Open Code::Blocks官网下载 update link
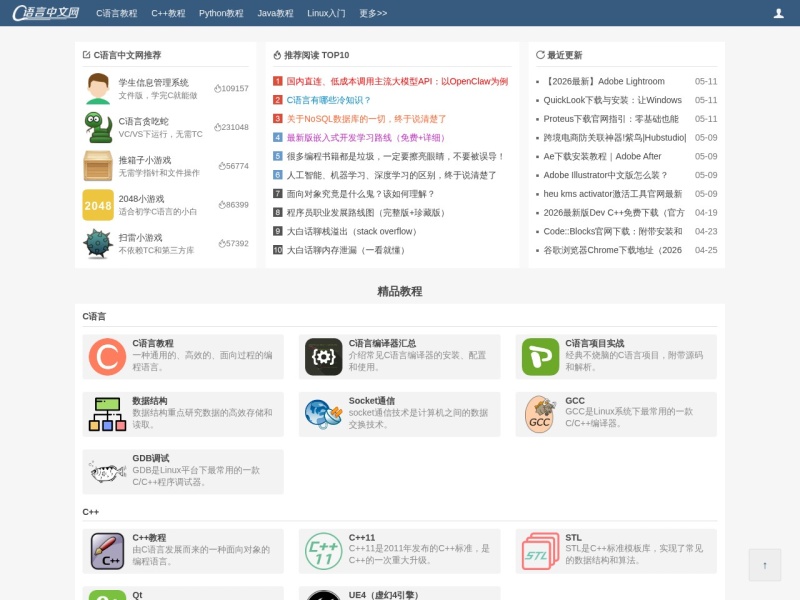Viewport: 800px width, 600px height. [x=613, y=231]
